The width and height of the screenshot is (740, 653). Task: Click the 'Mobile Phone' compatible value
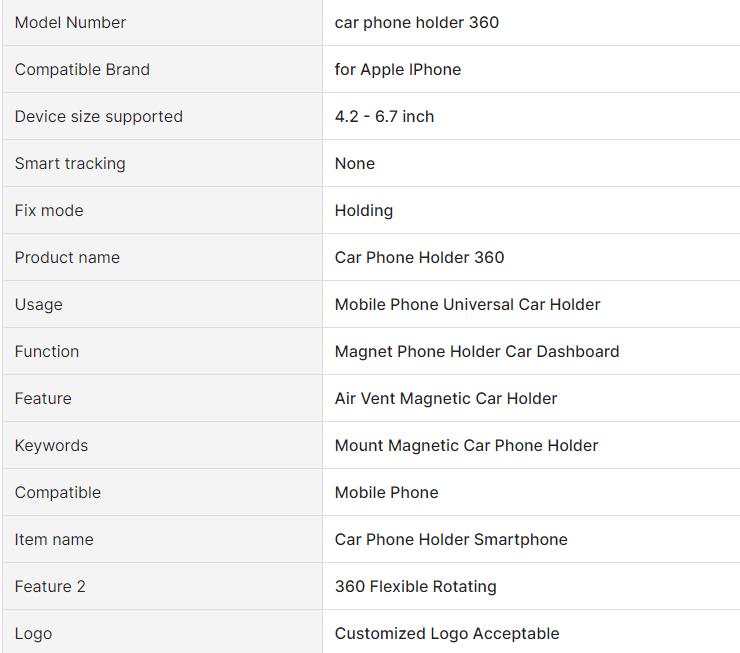[x=386, y=492]
